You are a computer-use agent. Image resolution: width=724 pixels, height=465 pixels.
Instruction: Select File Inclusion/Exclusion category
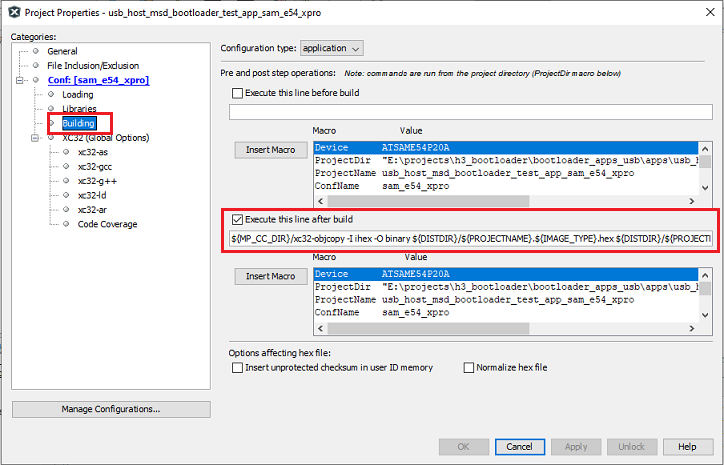tap(93, 66)
